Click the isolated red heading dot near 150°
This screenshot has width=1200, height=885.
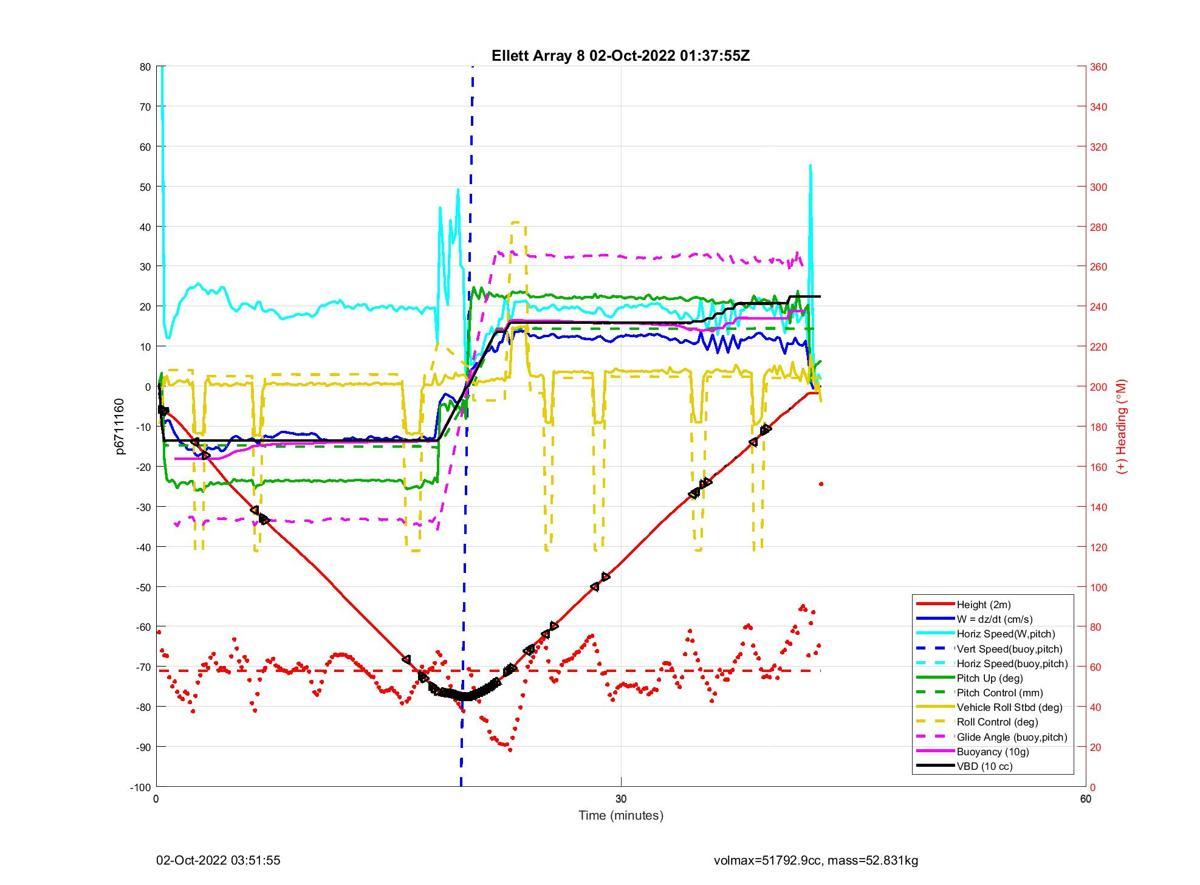[x=821, y=484]
